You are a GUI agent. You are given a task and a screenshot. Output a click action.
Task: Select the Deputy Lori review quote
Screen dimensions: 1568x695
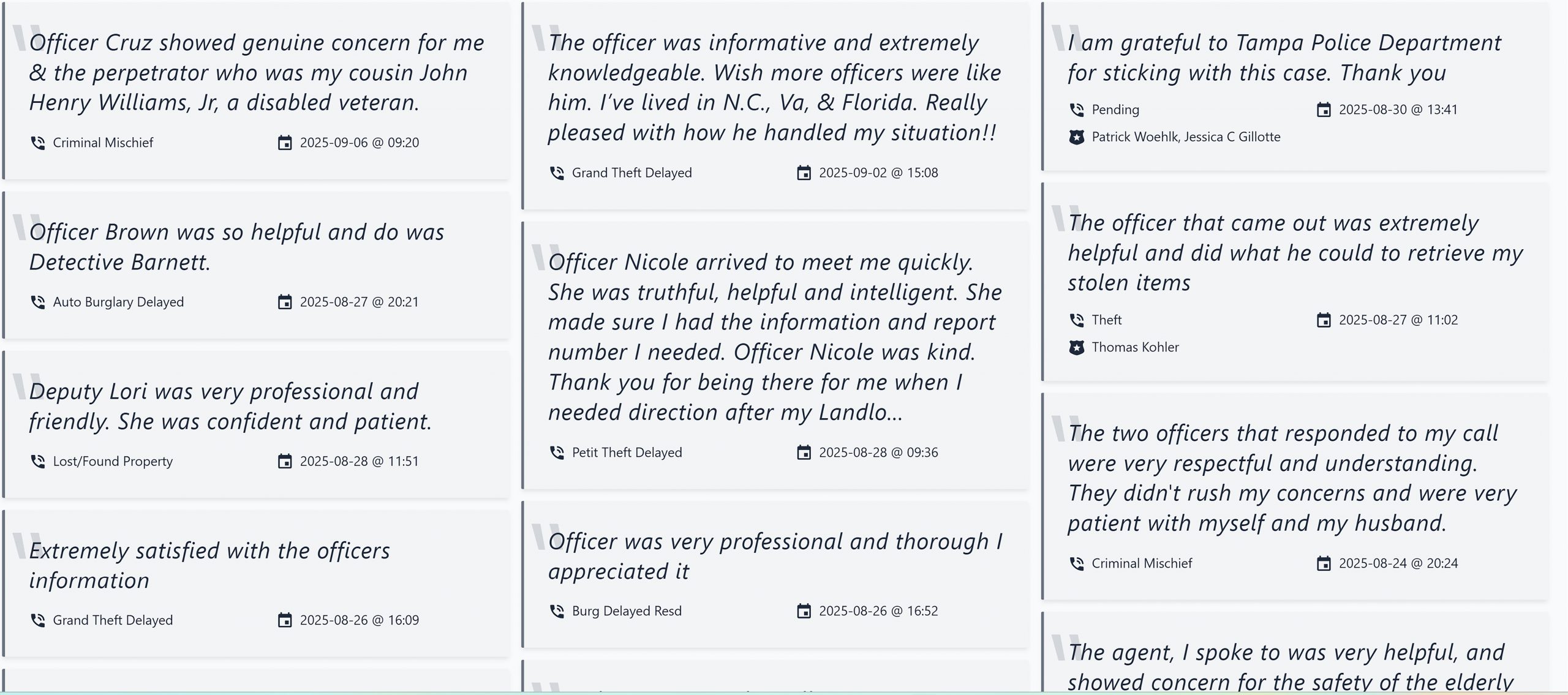pyautogui.click(x=231, y=407)
